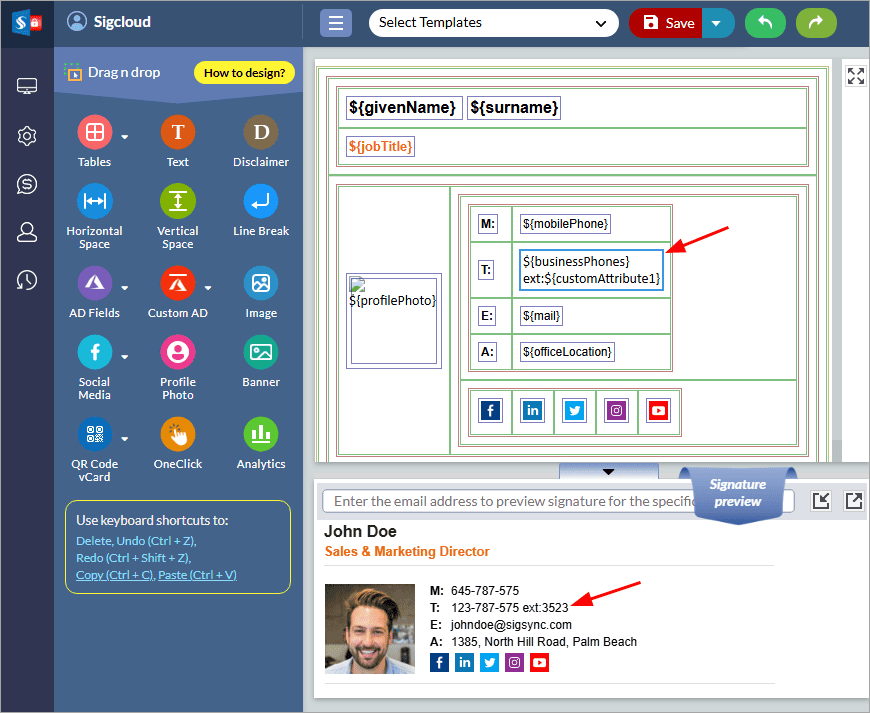Expand the Save button dropdown arrow

click(717, 22)
